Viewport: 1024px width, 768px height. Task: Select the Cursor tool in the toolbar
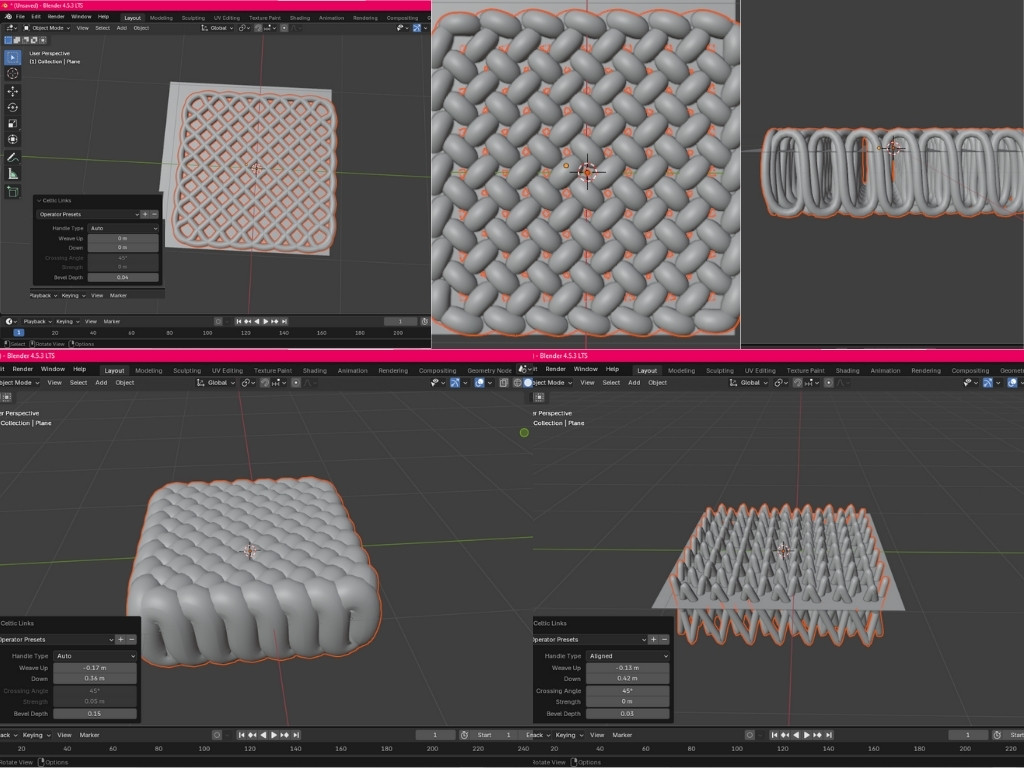click(x=13, y=74)
